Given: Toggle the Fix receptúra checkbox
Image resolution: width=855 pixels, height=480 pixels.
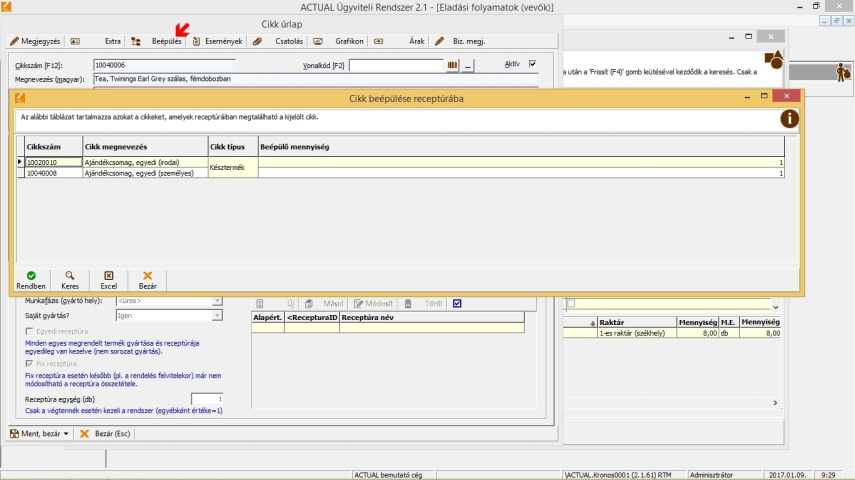Looking at the screenshot, I should pyautogui.click(x=28, y=364).
